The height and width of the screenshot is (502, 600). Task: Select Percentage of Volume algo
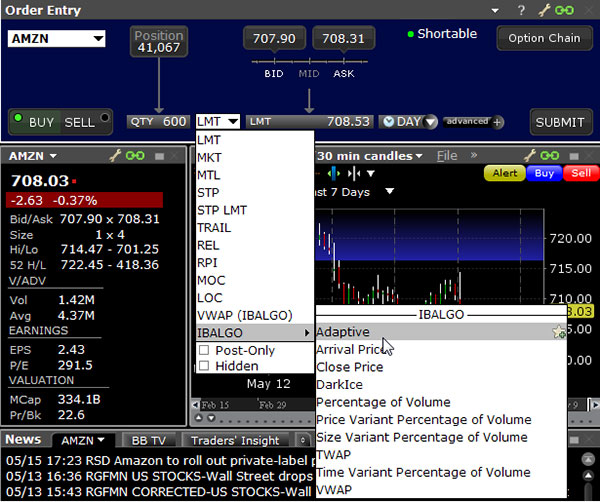click(441, 402)
